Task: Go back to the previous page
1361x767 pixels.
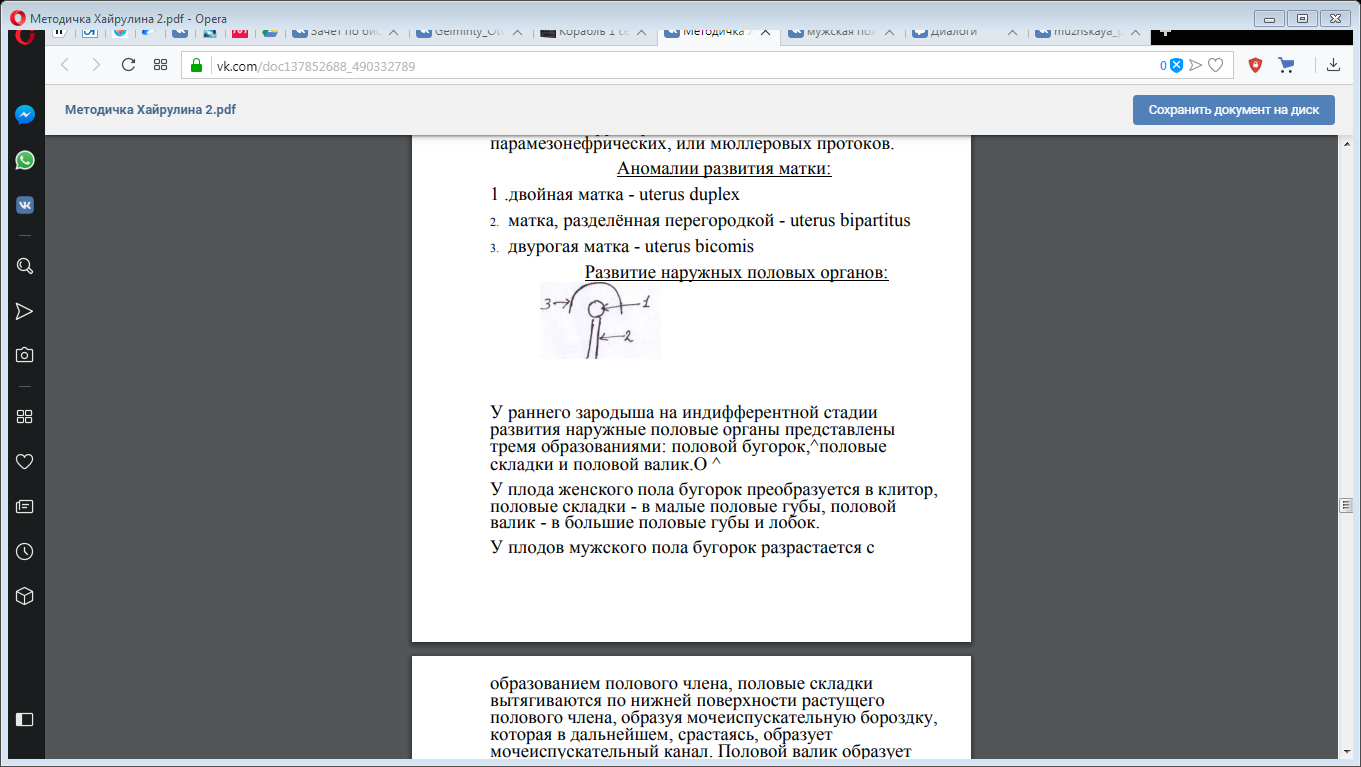Action: pos(65,65)
